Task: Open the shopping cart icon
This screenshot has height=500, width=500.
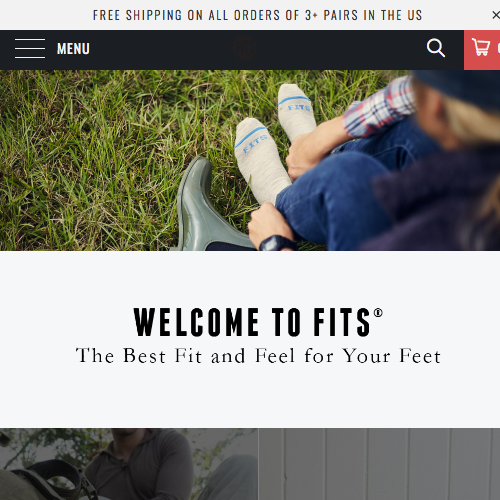Action: [481, 47]
